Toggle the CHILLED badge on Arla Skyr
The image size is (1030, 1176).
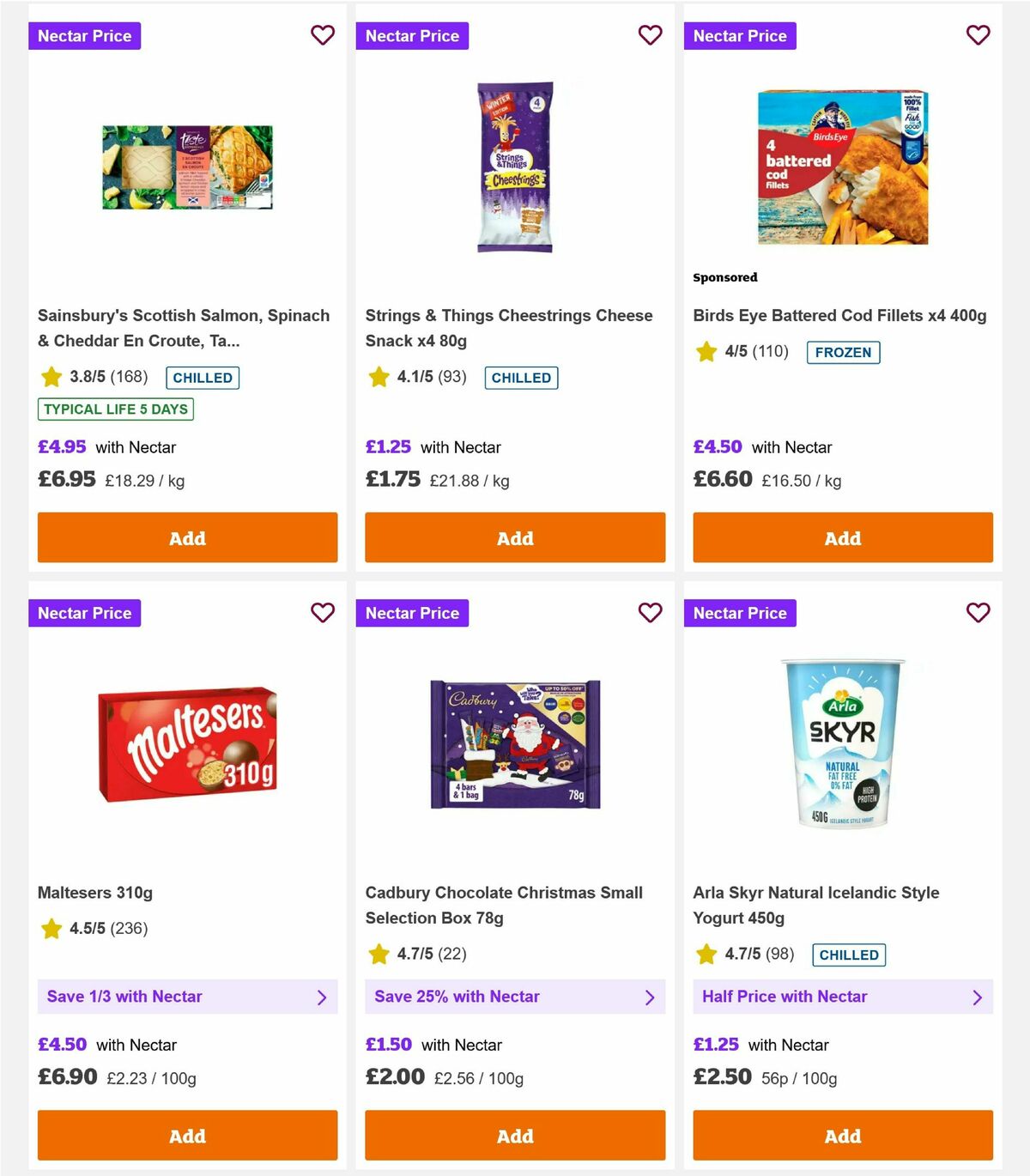point(849,955)
